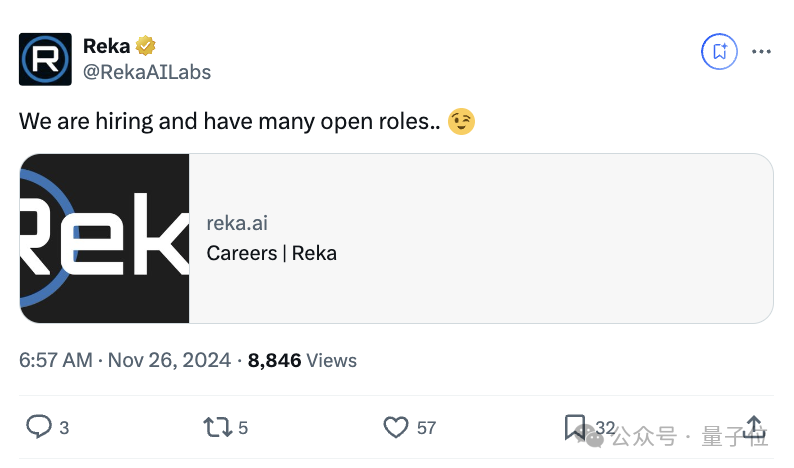Open the Reka logo card thumbnail

(104, 238)
